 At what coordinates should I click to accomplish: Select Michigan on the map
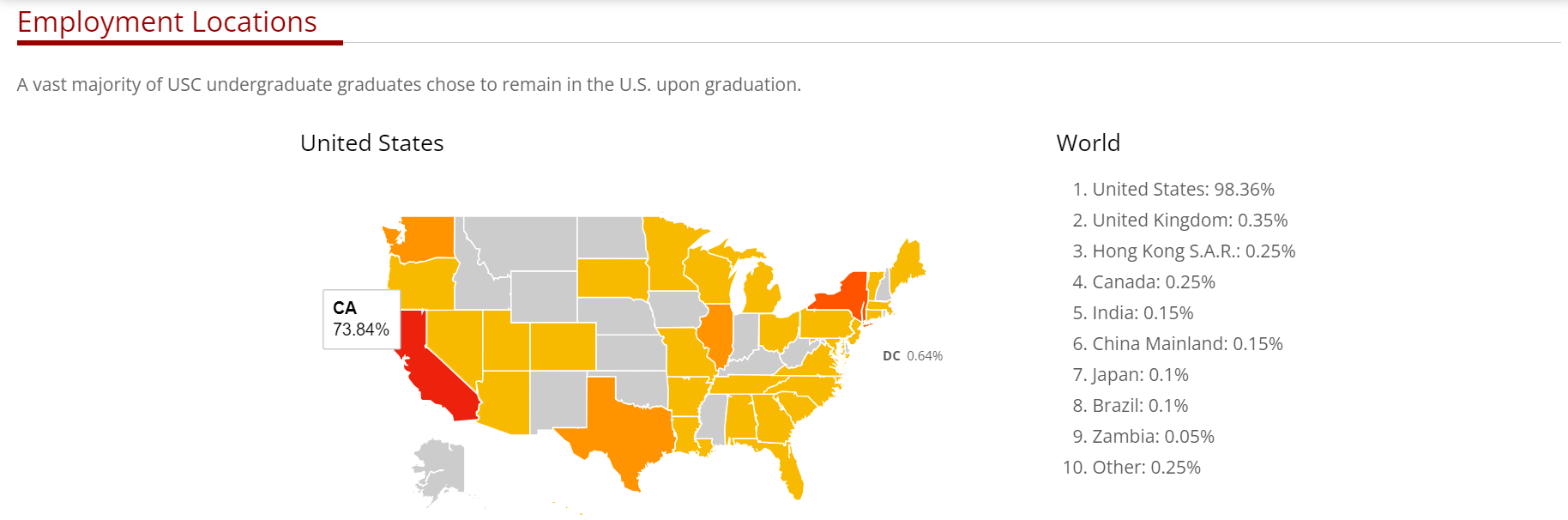[x=760, y=290]
